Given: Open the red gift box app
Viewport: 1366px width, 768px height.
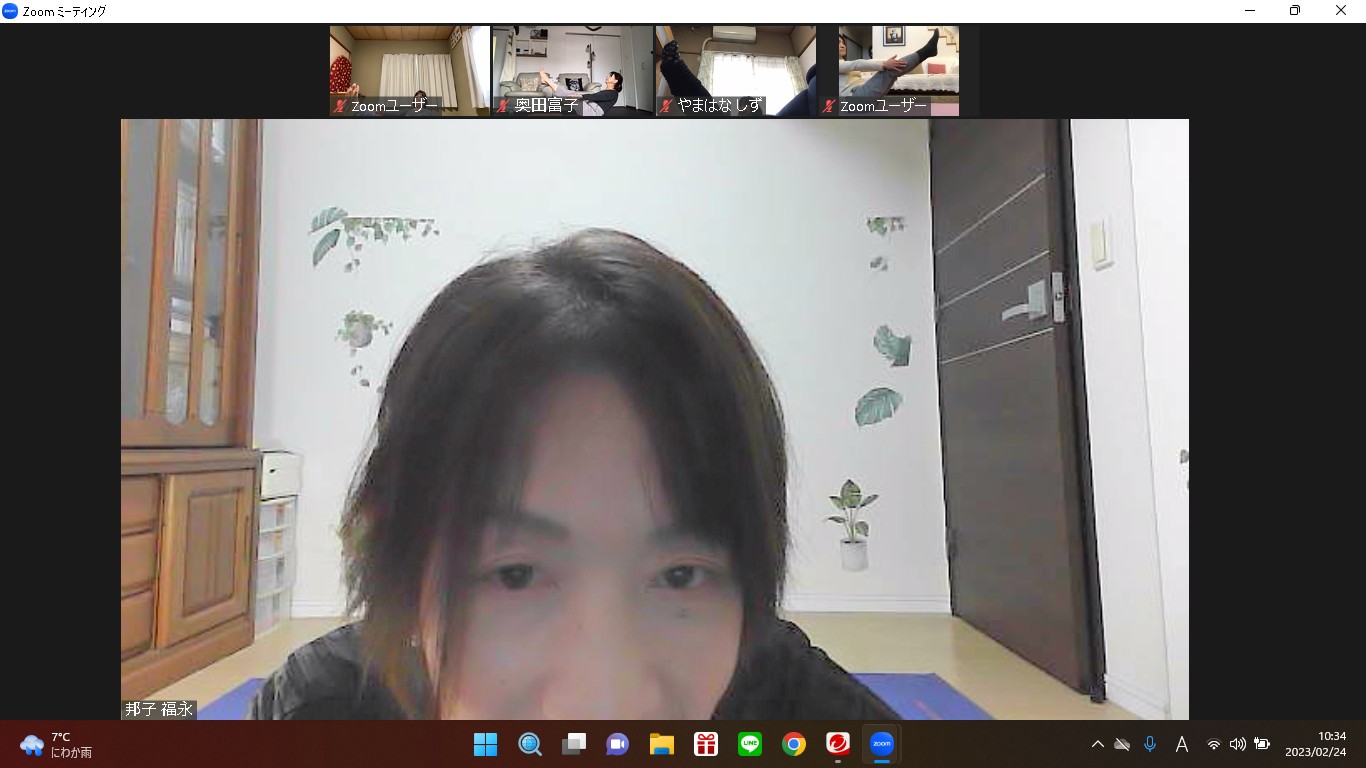Looking at the screenshot, I should (706, 744).
